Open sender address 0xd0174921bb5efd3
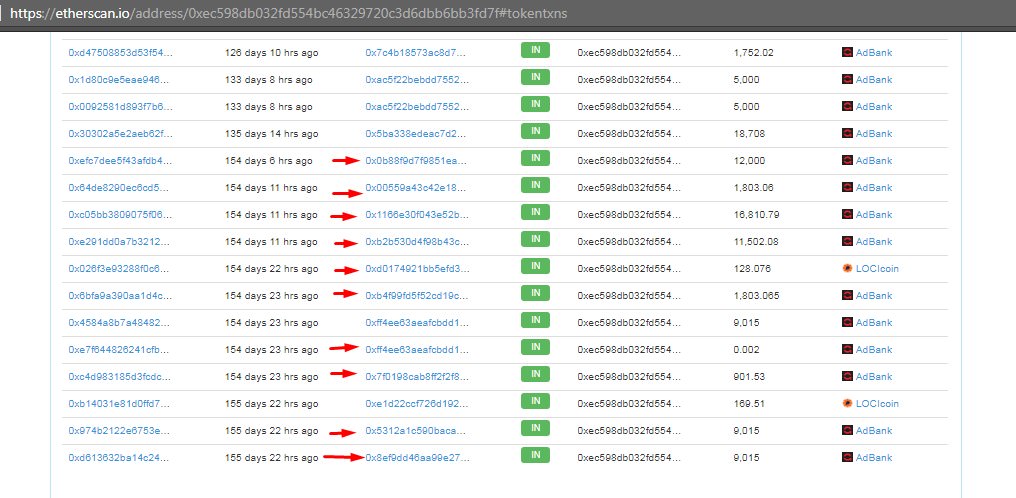 click(x=417, y=269)
